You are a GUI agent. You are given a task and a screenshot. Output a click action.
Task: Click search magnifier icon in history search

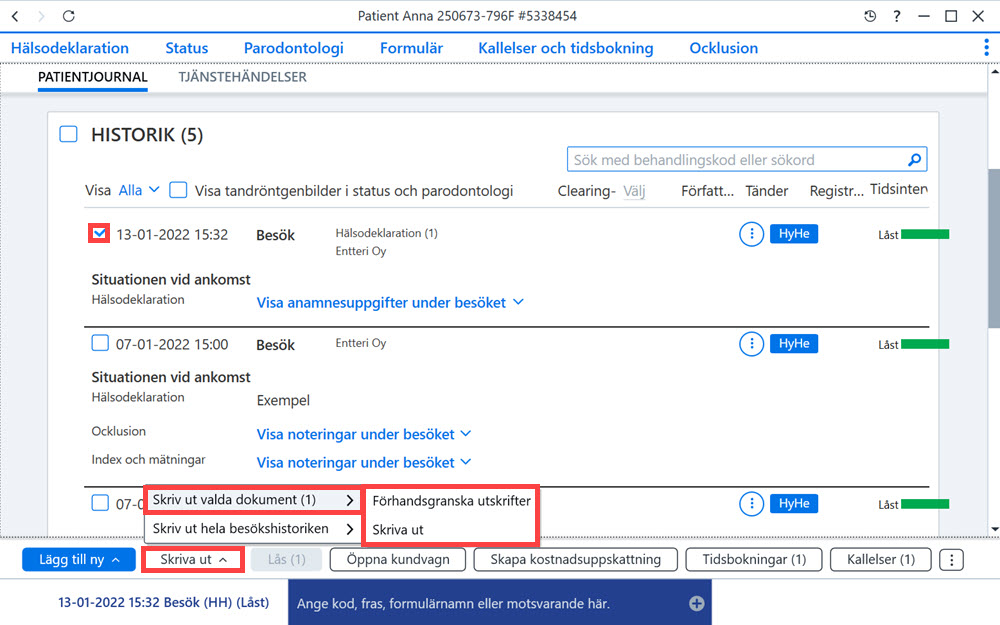click(x=915, y=159)
